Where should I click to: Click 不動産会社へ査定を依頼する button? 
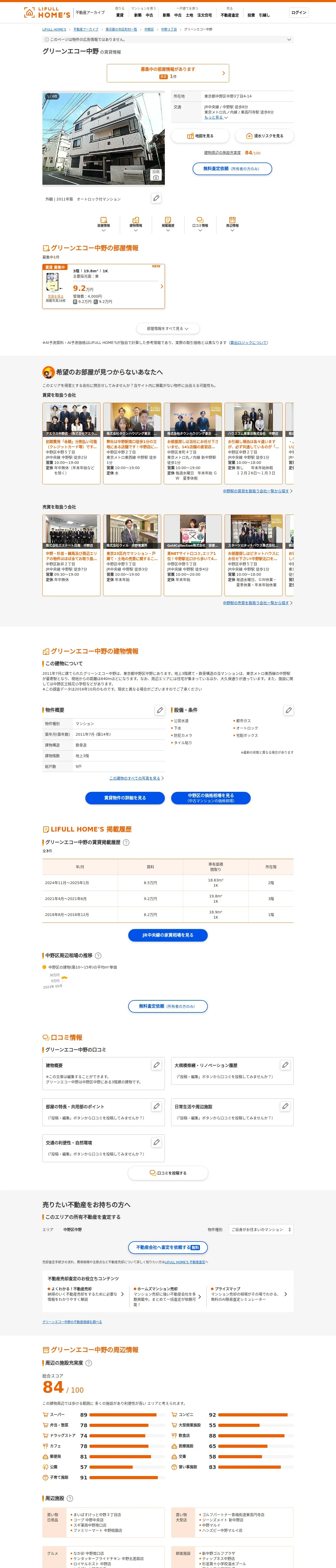point(168,1247)
